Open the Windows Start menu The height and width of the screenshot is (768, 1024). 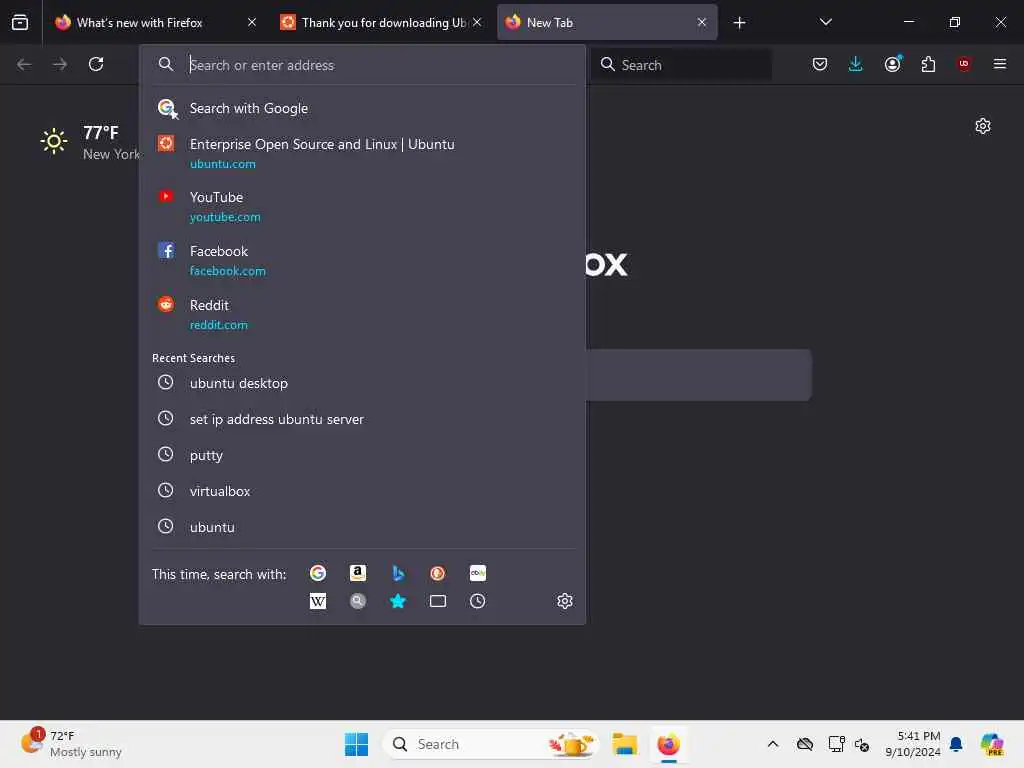pyautogui.click(x=356, y=744)
